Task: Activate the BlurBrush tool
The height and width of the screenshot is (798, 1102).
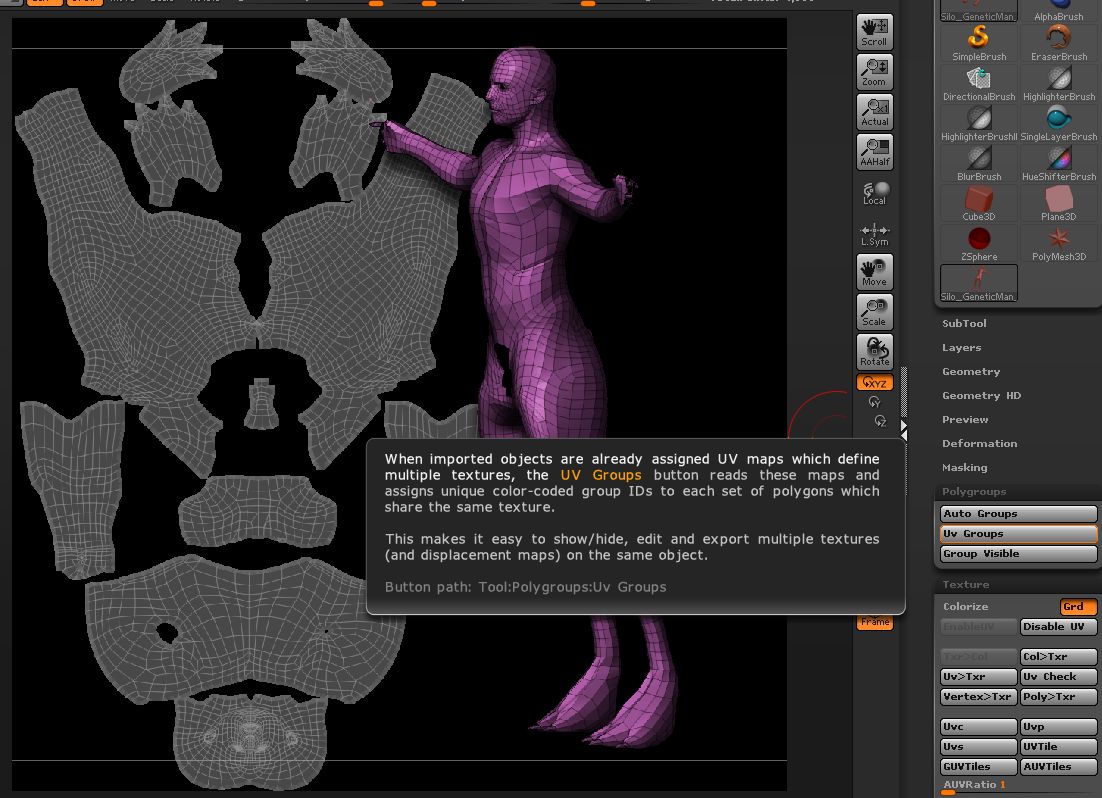Action: 978,160
